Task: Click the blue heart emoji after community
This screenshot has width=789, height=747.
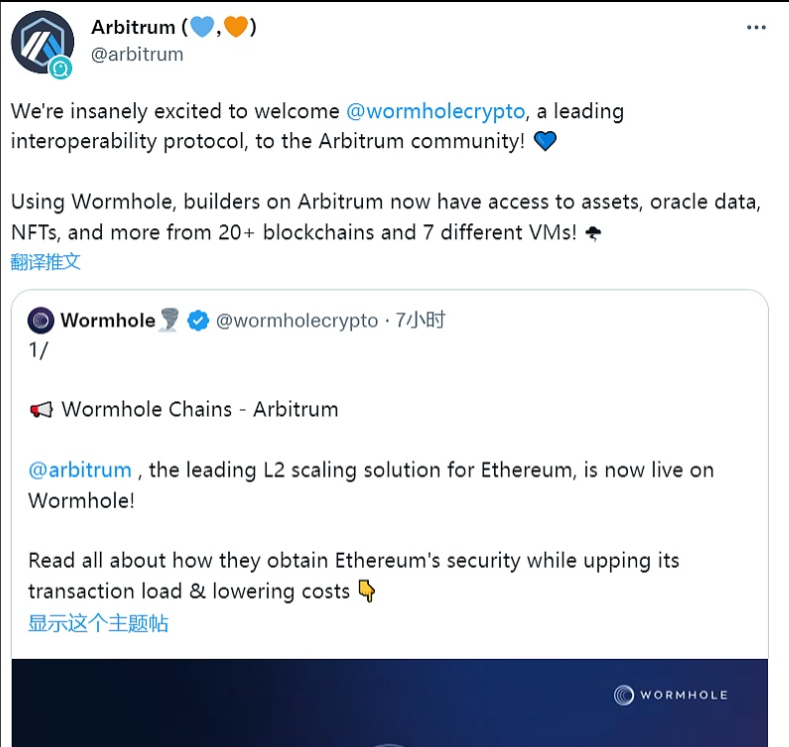Action: click(545, 142)
